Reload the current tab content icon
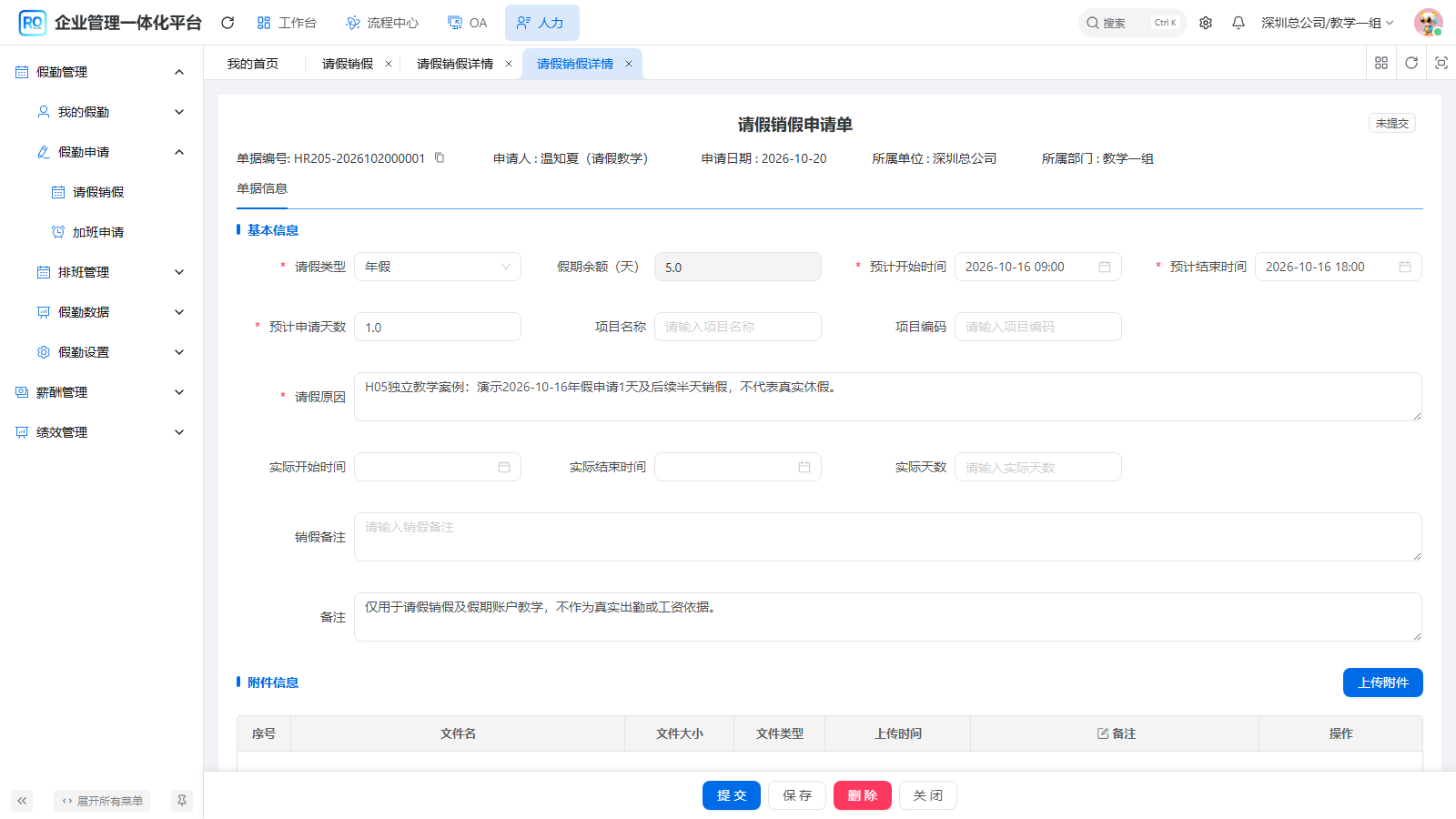Screen dimensions: 1456x819 click(x=1411, y=63)
